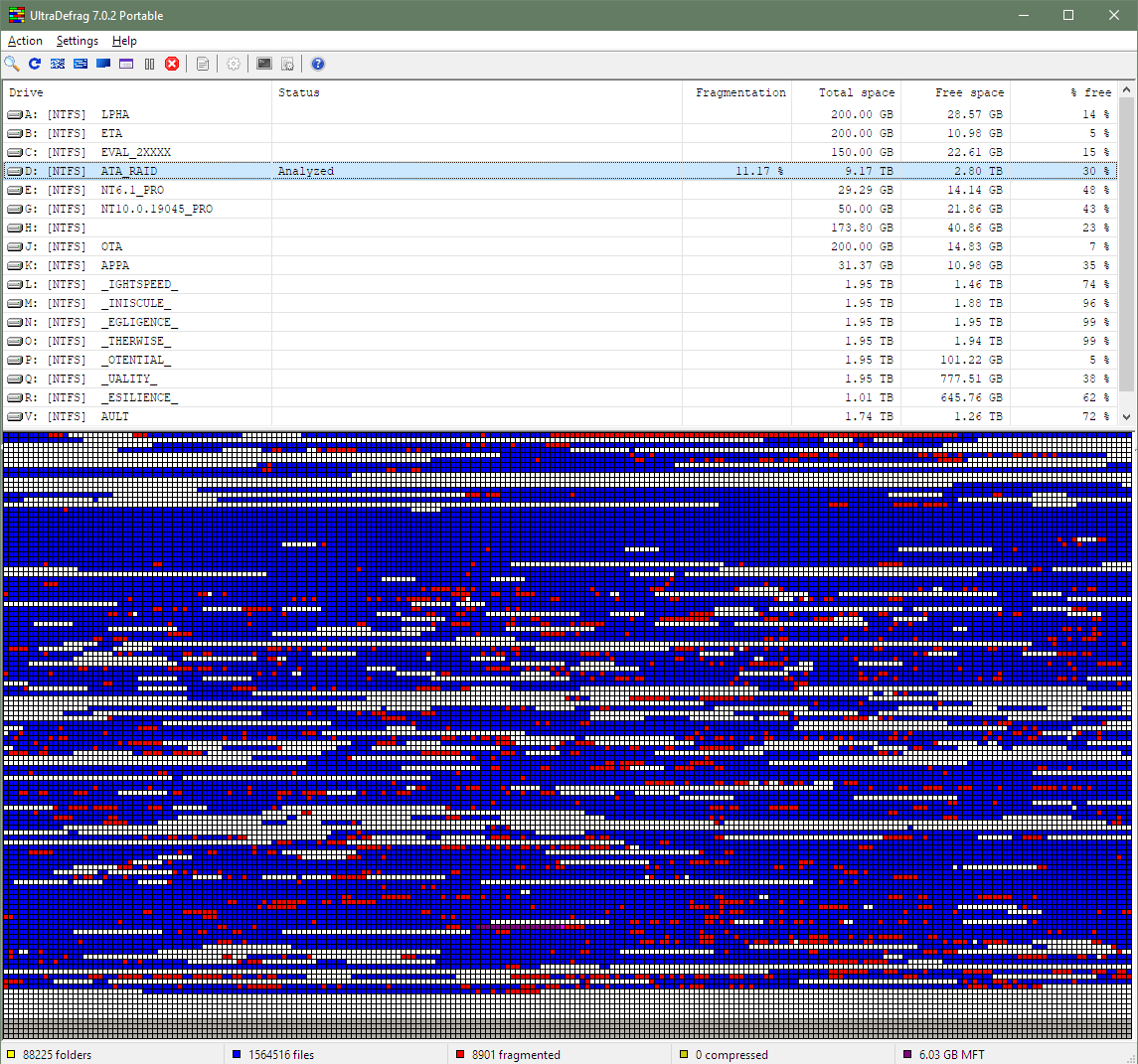Click the 11.17 % fragmentation value
The width and height of the screenshot is (1138, 1064).
[759, 171]
